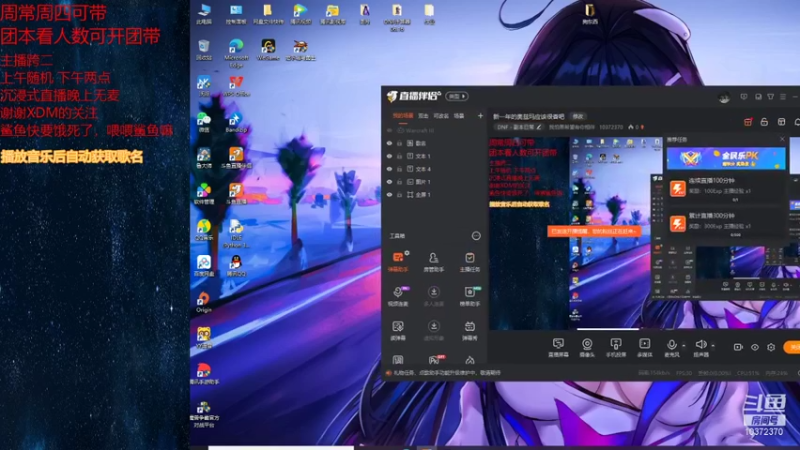Open the WPS Office desktop icon
Image resolution: width=800 pixels, height=450 pixels.
[236, 86]
